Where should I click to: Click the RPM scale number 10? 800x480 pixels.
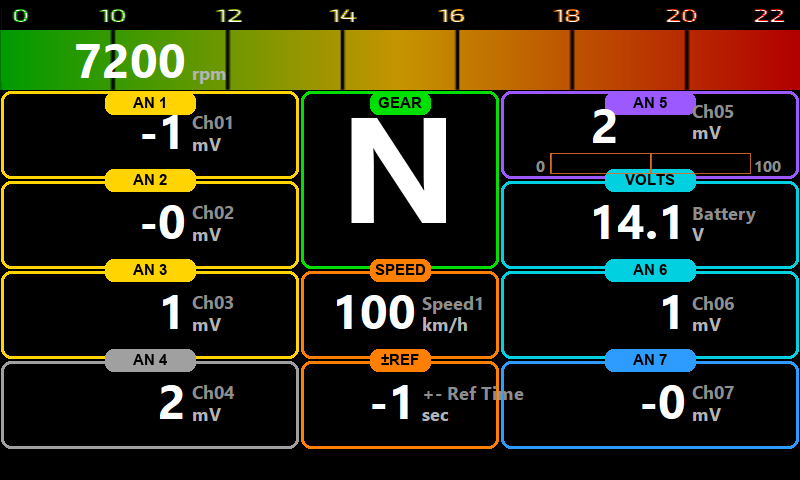point(113,16)
